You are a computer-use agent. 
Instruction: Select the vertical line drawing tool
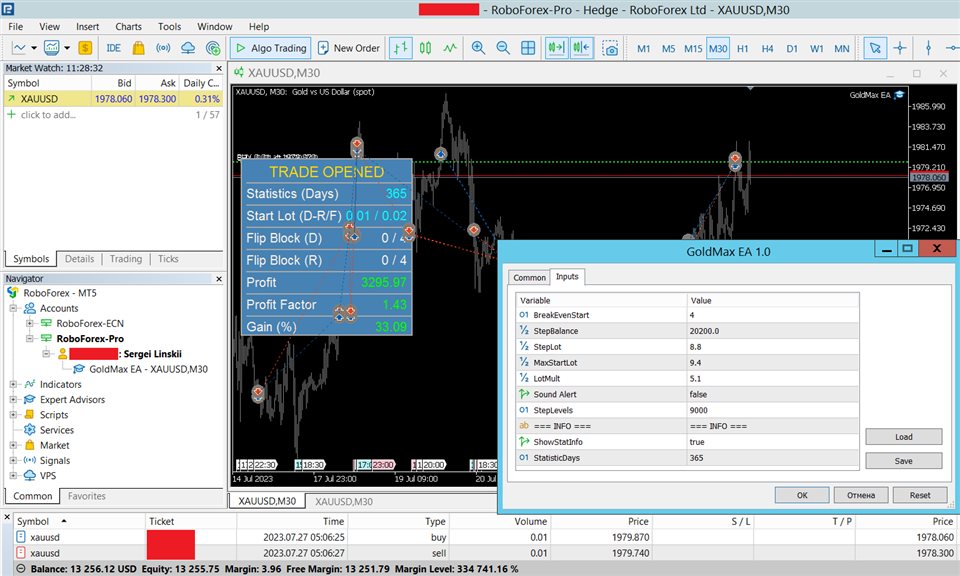(928, 48)
